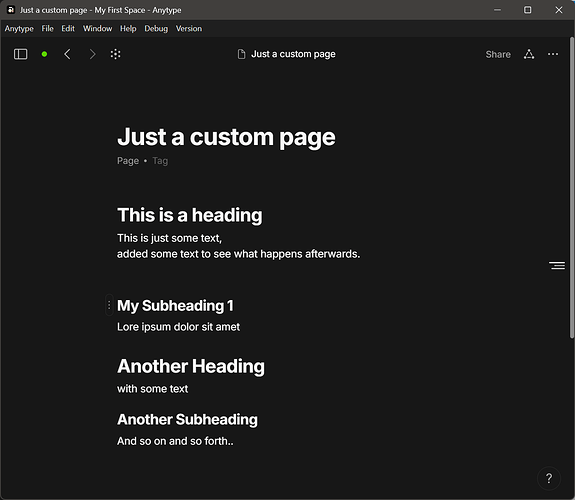Click the Another Heading text block
The height and width of the screenshot is (500, 575).
[191, 366]
